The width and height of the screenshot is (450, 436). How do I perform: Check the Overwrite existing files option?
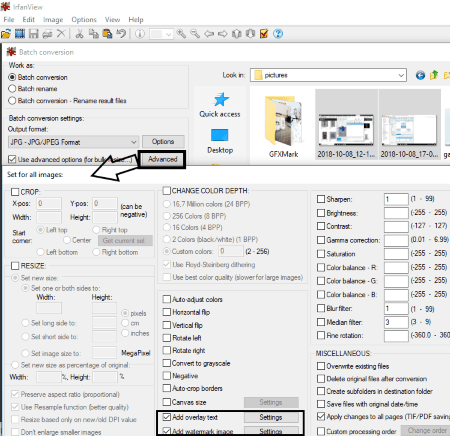321,366
